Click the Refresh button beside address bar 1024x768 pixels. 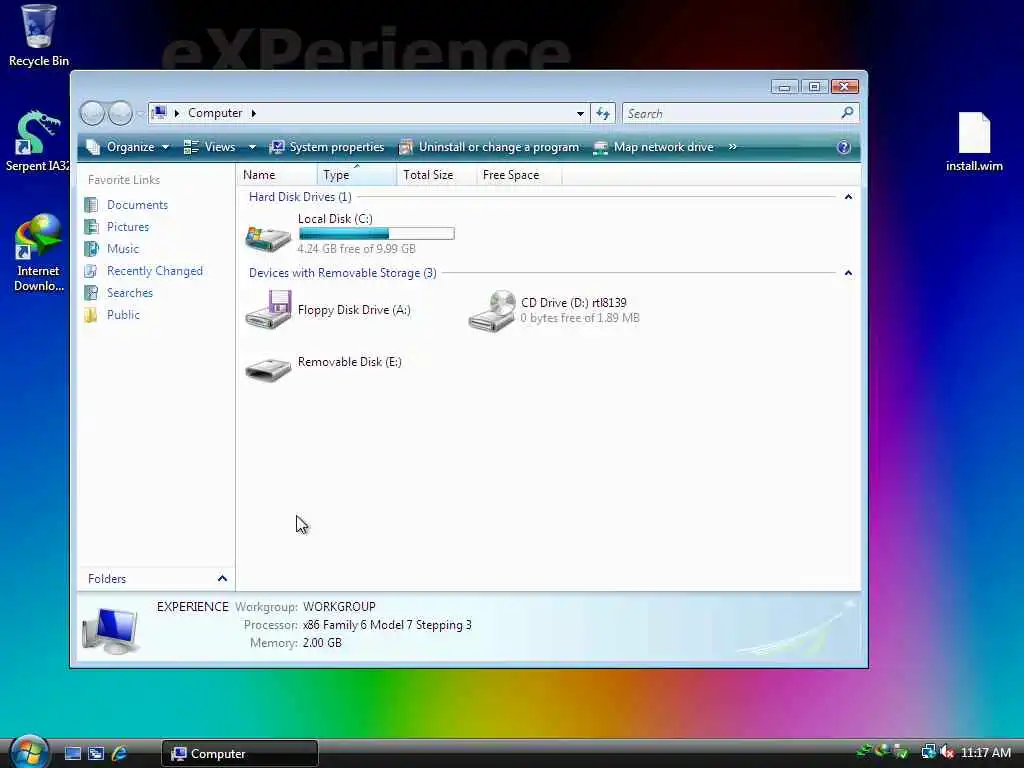pyautogui.click(x=603, y=113)
